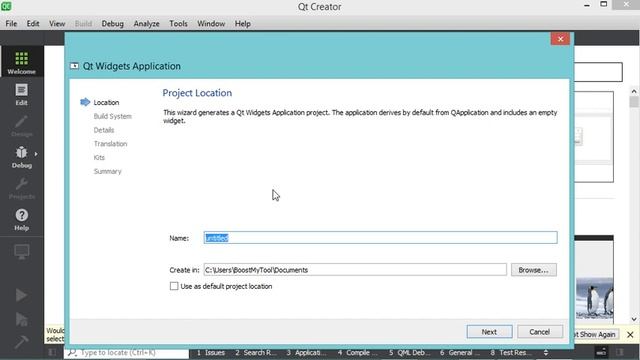
Task: Open the Search Results output pane
Action: coord(256,353)
